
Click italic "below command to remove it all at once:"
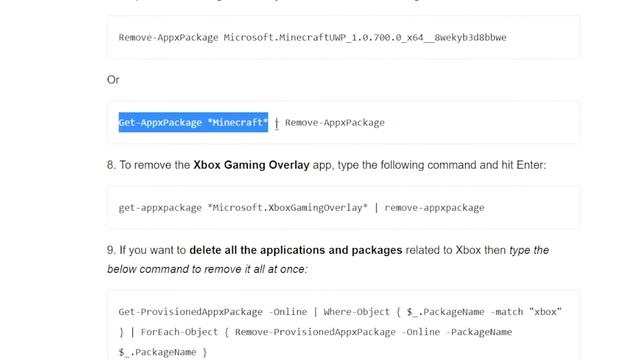[207, 269]
